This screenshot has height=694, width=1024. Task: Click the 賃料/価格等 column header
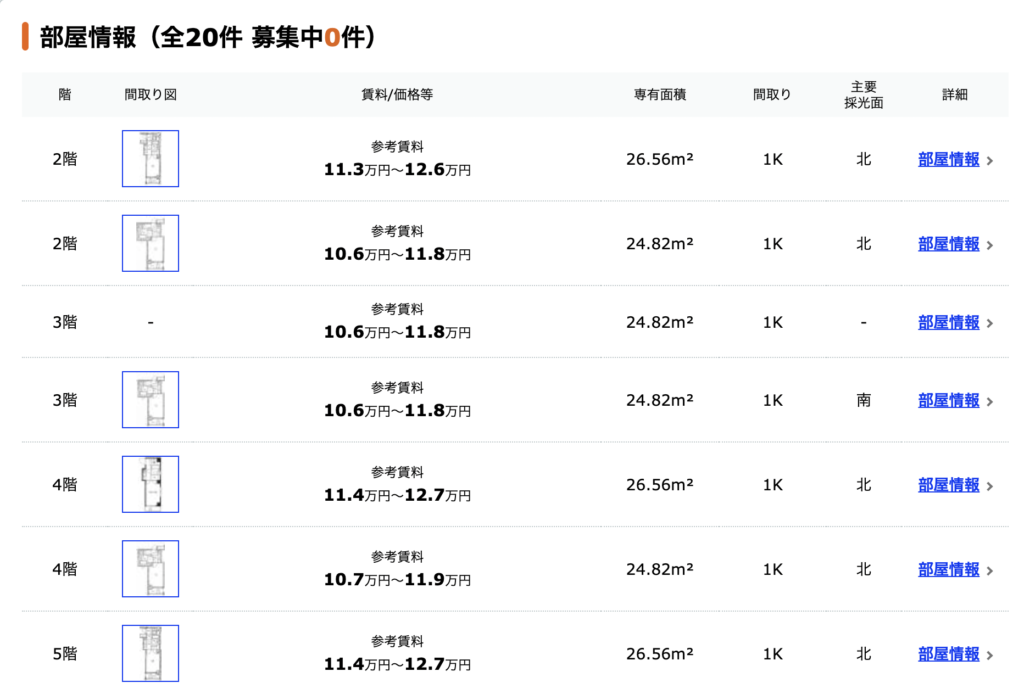(x=397, y=95)
